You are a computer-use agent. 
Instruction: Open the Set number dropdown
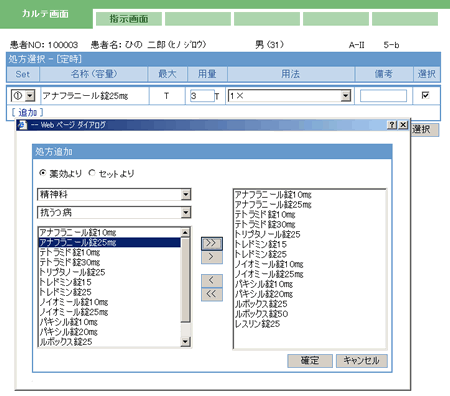[x=30, y=96]
